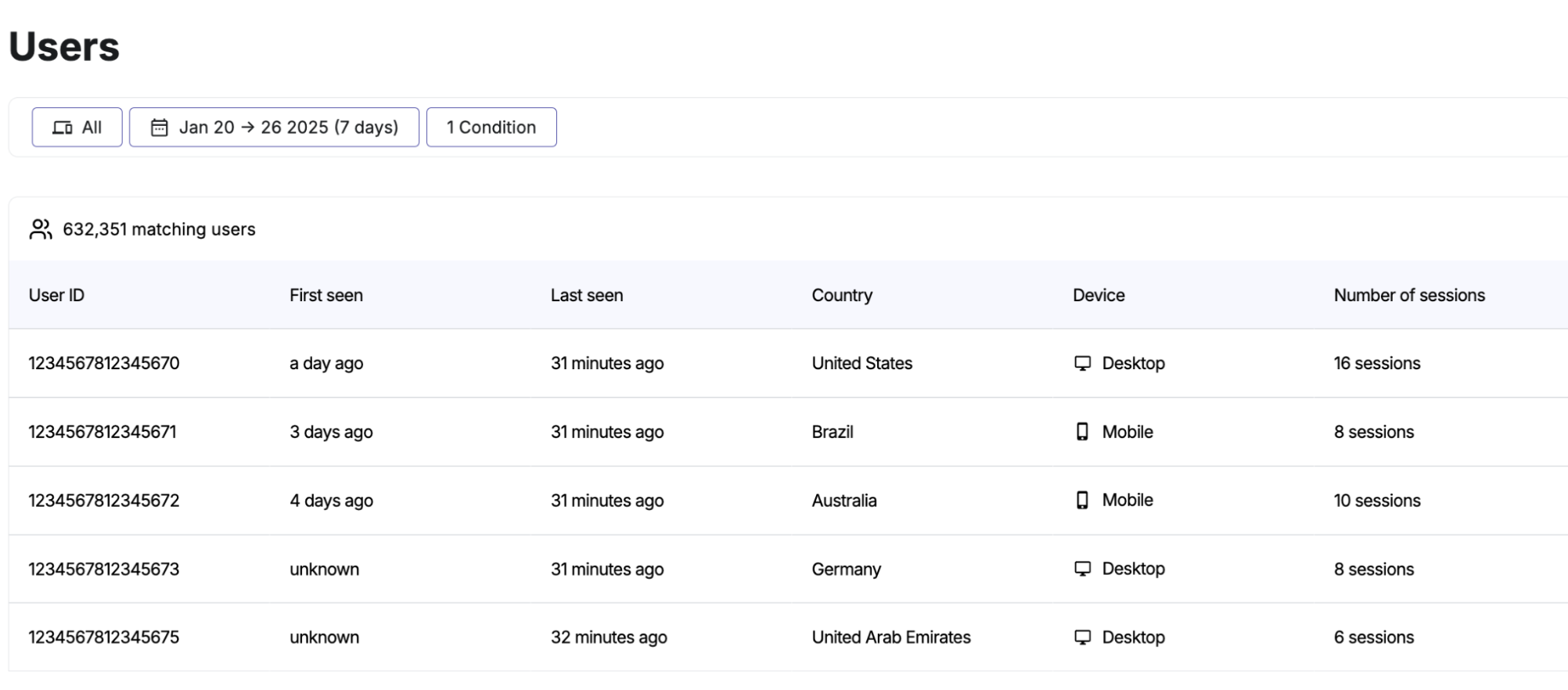Sort by Device column header
The width and height of the screenshot is (1568, 690).
point(1099,295)
